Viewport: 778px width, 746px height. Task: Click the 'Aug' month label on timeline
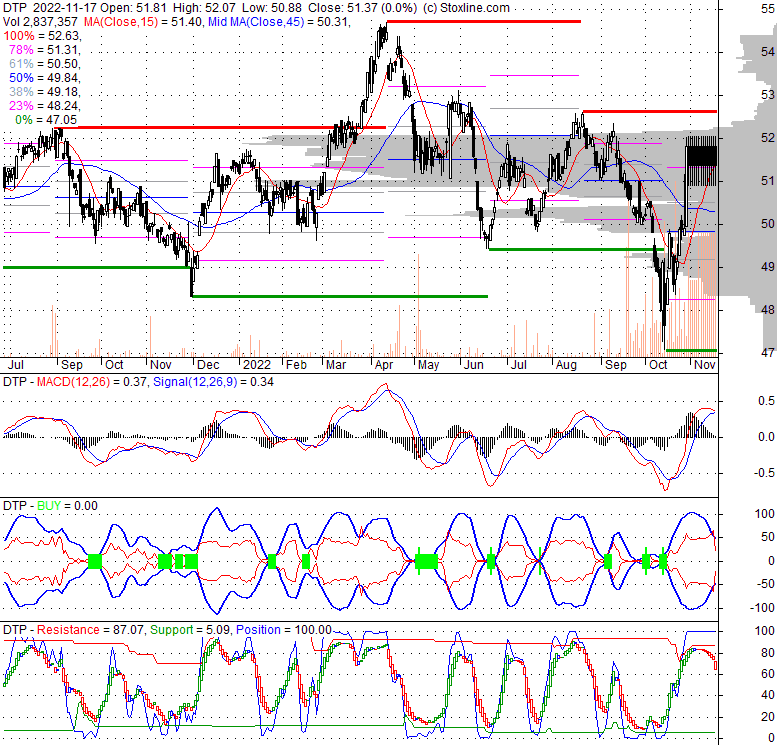(566, 365)
